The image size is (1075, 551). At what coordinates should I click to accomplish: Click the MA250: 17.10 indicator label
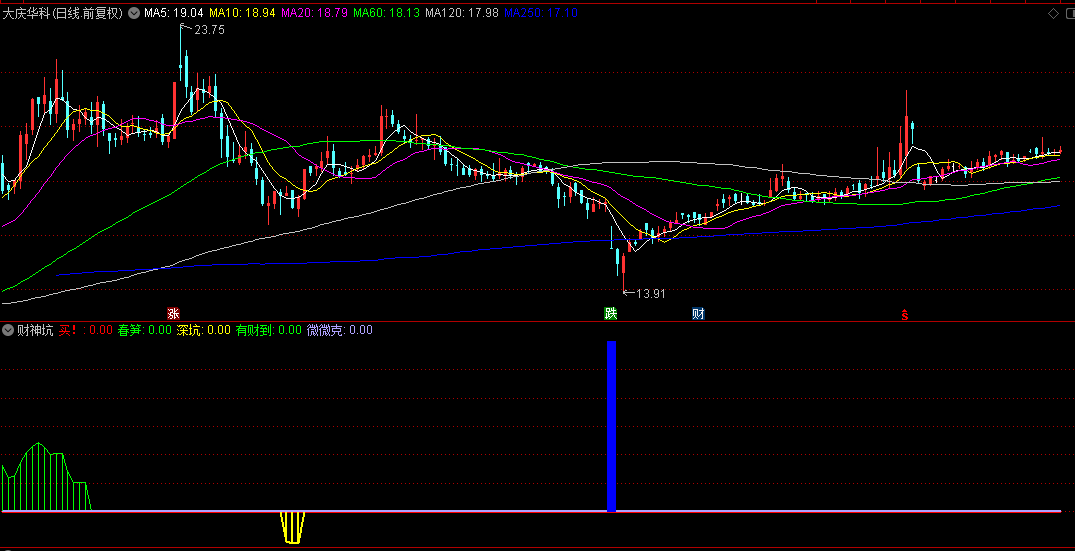pyautogui.click(x=540, y=12)
